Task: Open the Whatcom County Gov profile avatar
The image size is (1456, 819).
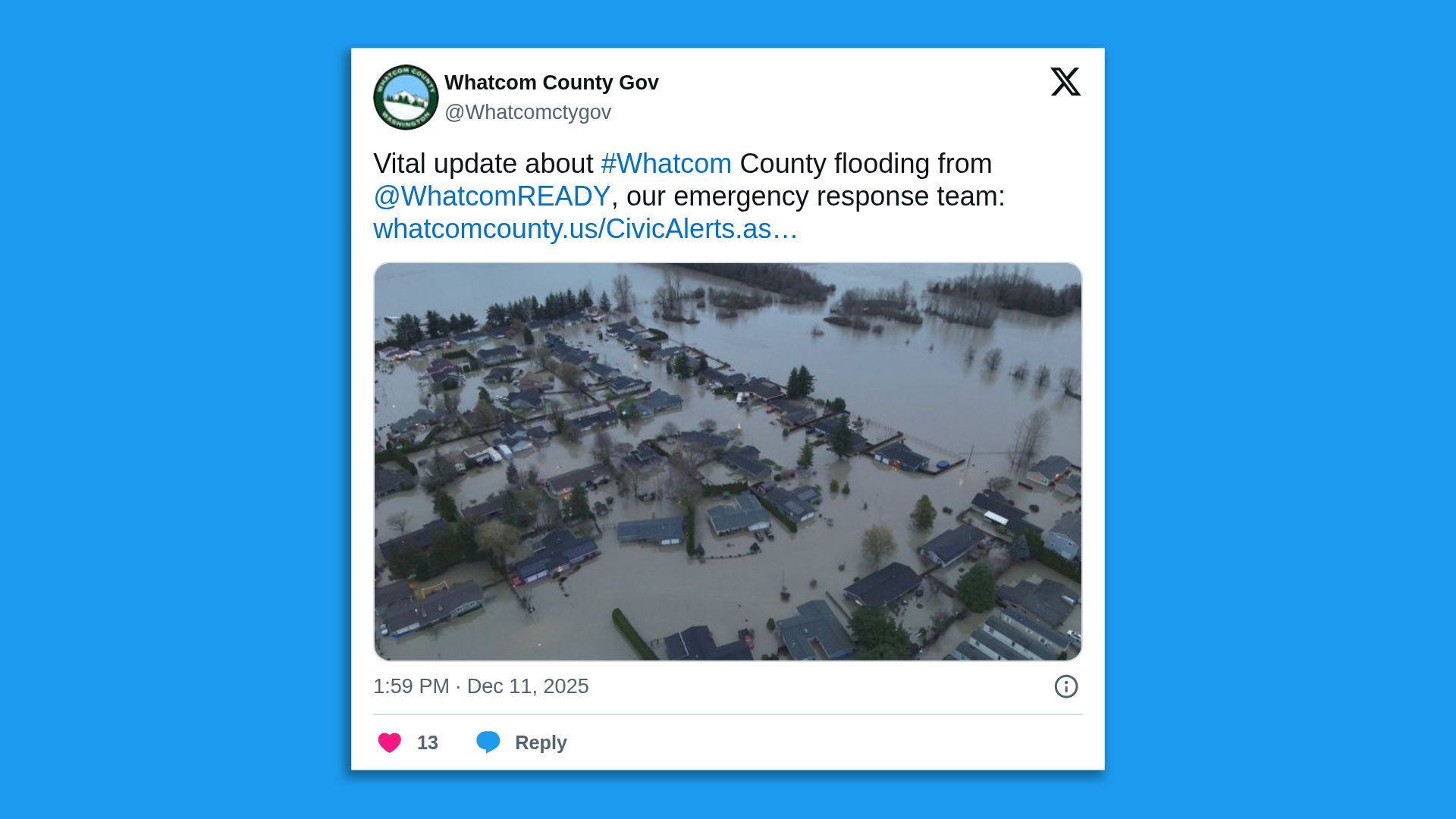Action: (x=406, y=97)
